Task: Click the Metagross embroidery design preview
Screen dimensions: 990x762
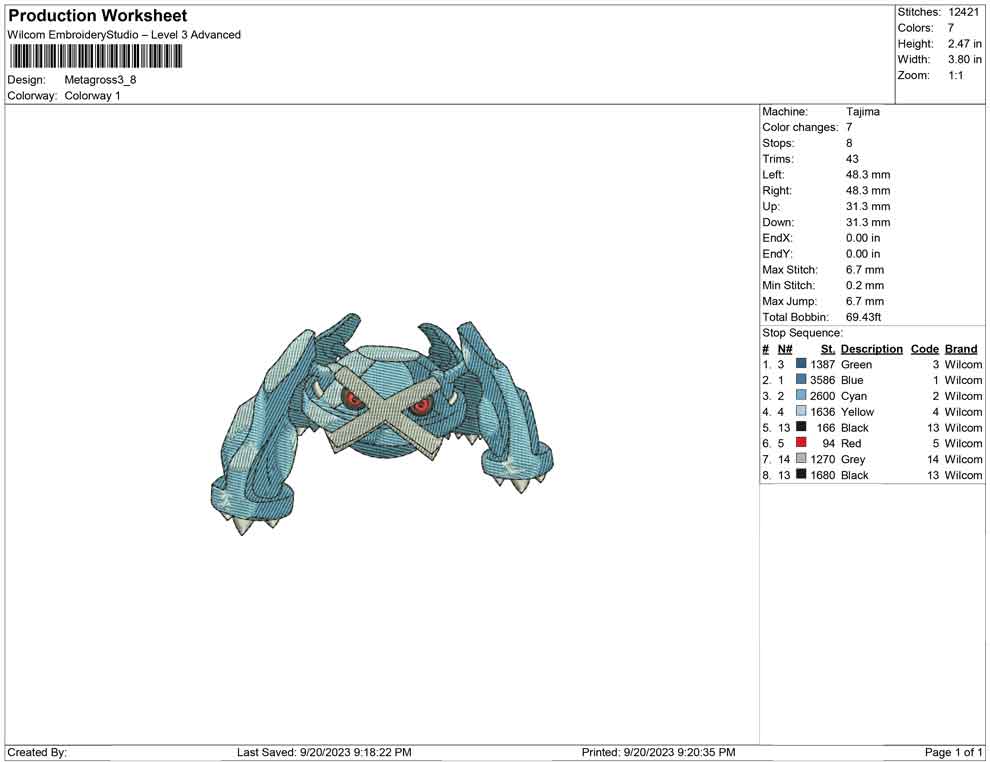Action: point(382,424)
